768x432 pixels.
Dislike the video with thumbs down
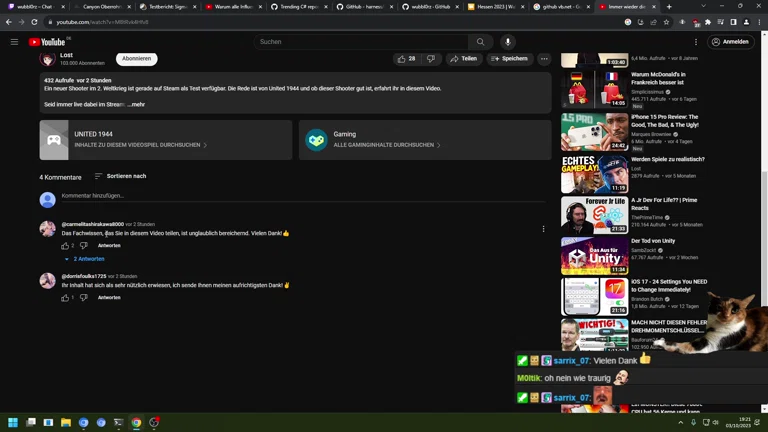[x=431, y=59]
